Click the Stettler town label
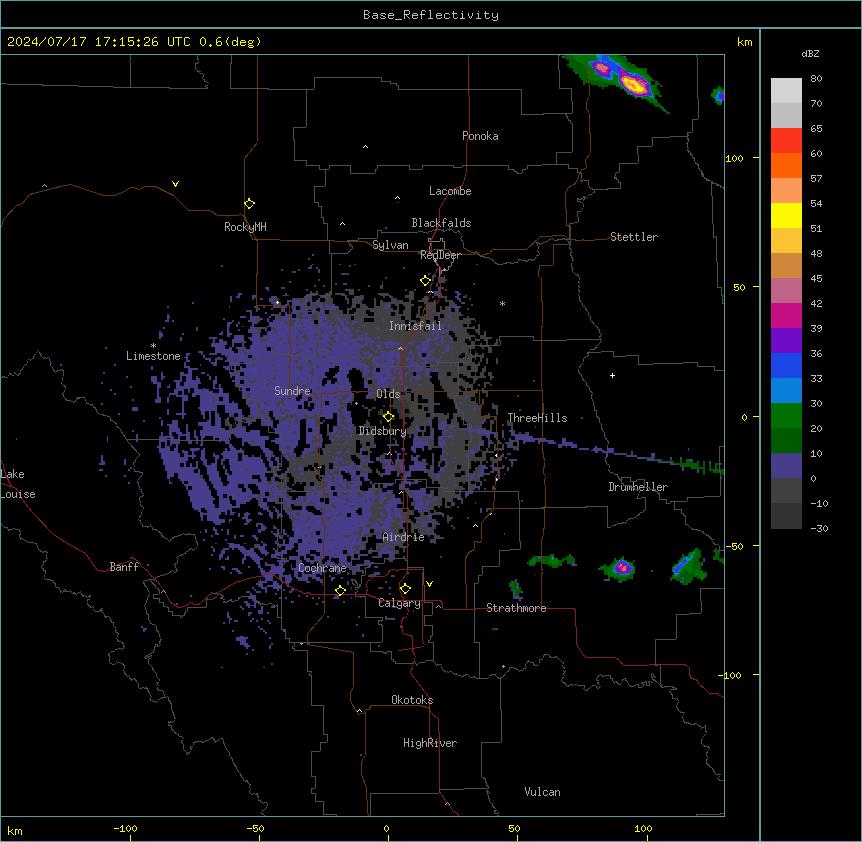This screenshot has width=862, height=842. coord(634,237)
